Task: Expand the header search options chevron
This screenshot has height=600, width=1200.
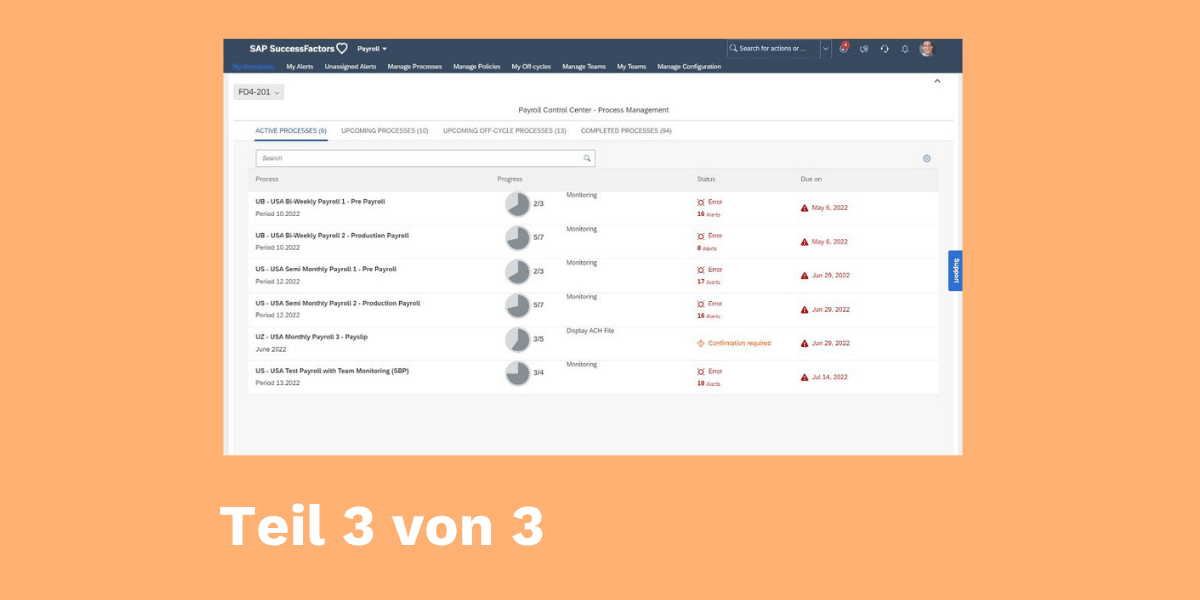Action: point(825,48)
